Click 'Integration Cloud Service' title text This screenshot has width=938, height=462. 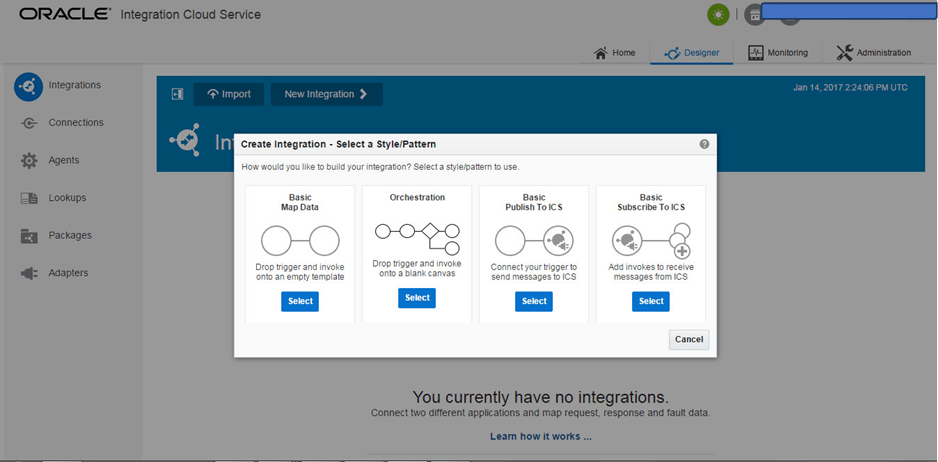[x=191, y=14]
